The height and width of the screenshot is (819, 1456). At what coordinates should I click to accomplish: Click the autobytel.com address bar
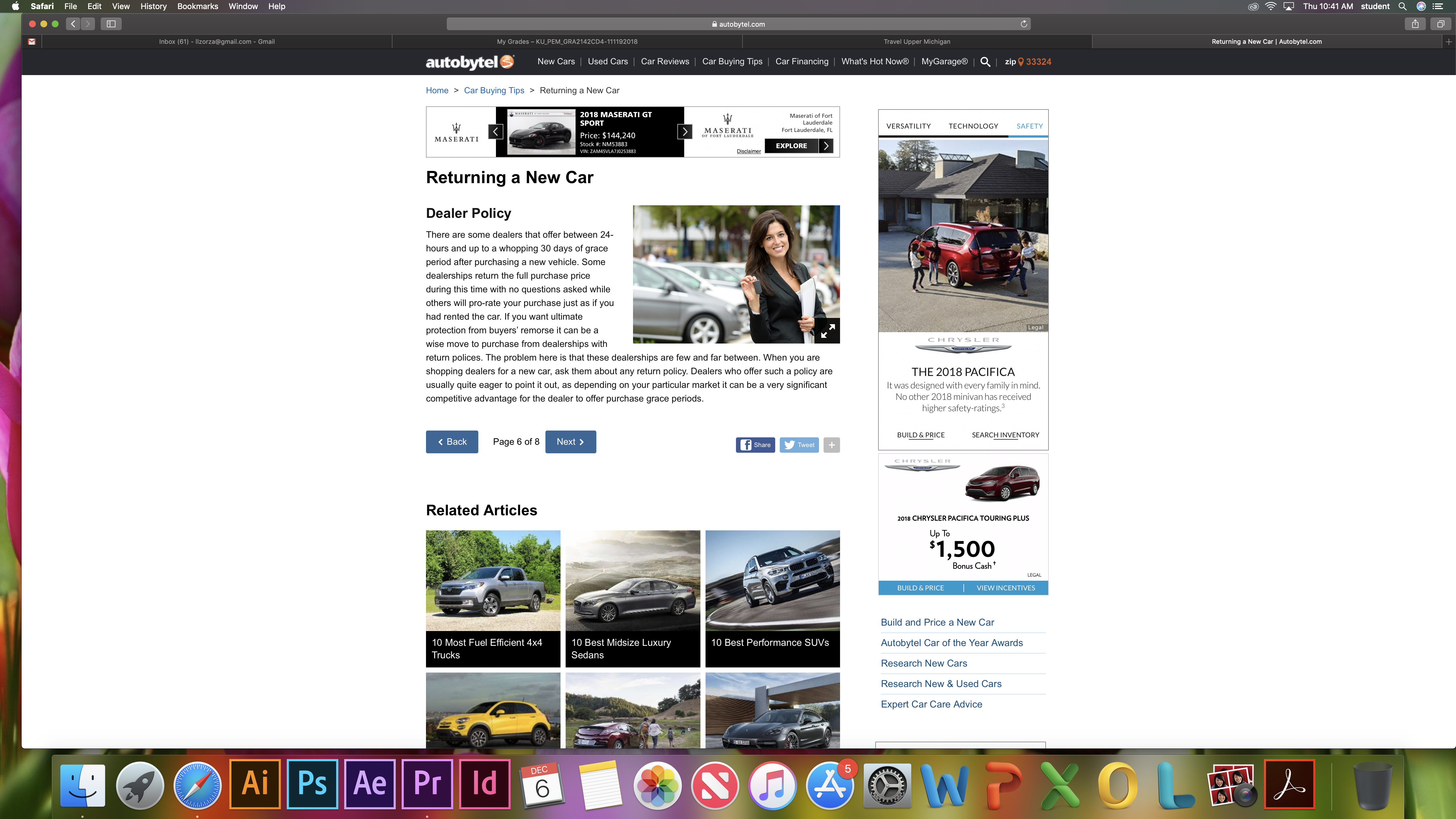[738, 24]
